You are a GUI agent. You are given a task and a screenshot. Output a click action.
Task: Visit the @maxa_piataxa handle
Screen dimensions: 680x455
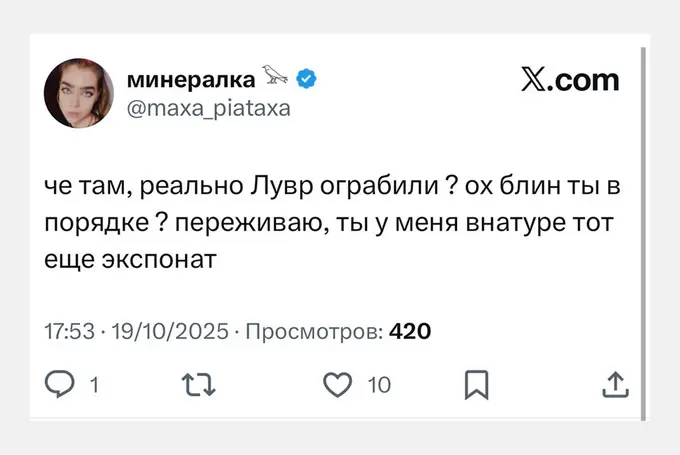click(209, 108)
